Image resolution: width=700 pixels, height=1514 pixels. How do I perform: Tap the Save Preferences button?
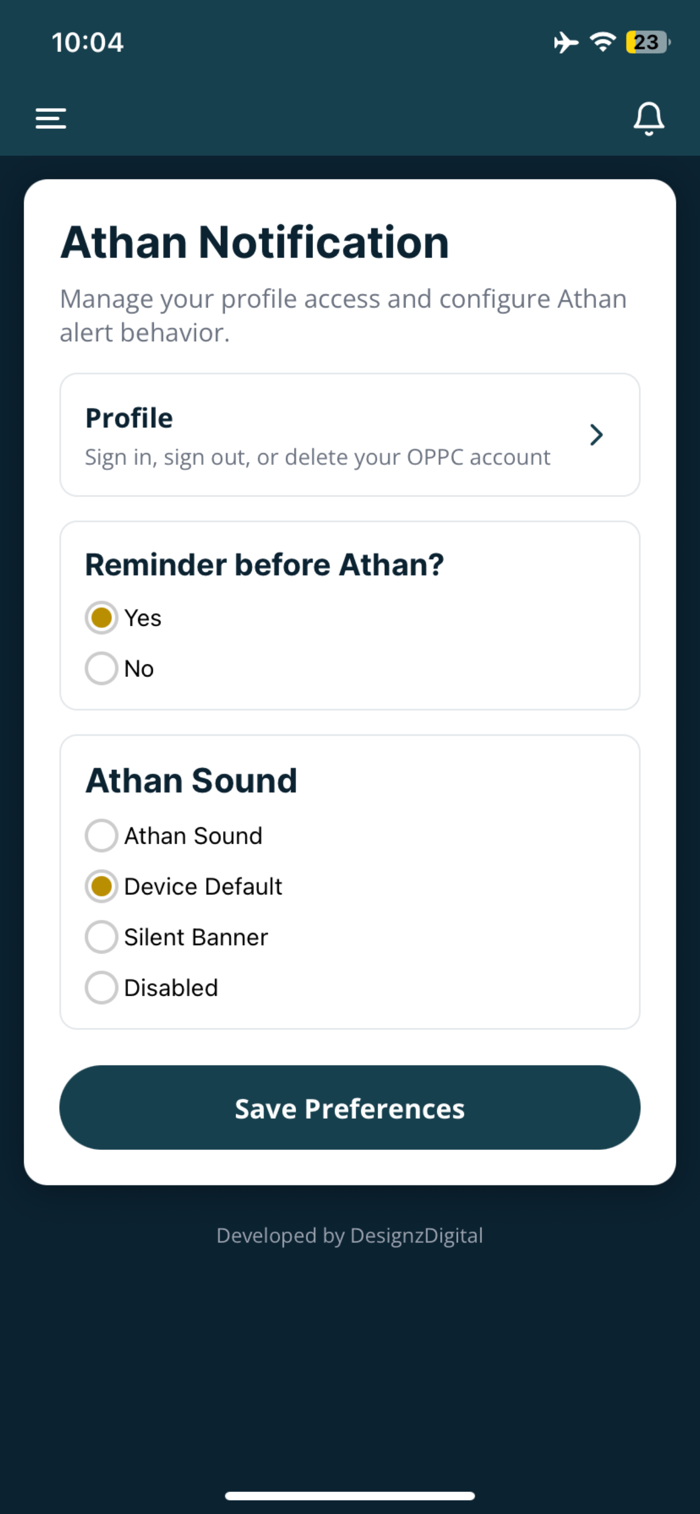click(350, 1108)
